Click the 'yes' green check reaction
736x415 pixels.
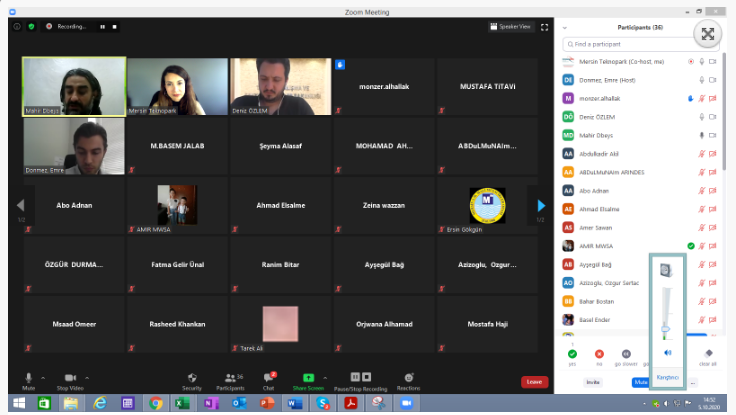pos(572,354)
